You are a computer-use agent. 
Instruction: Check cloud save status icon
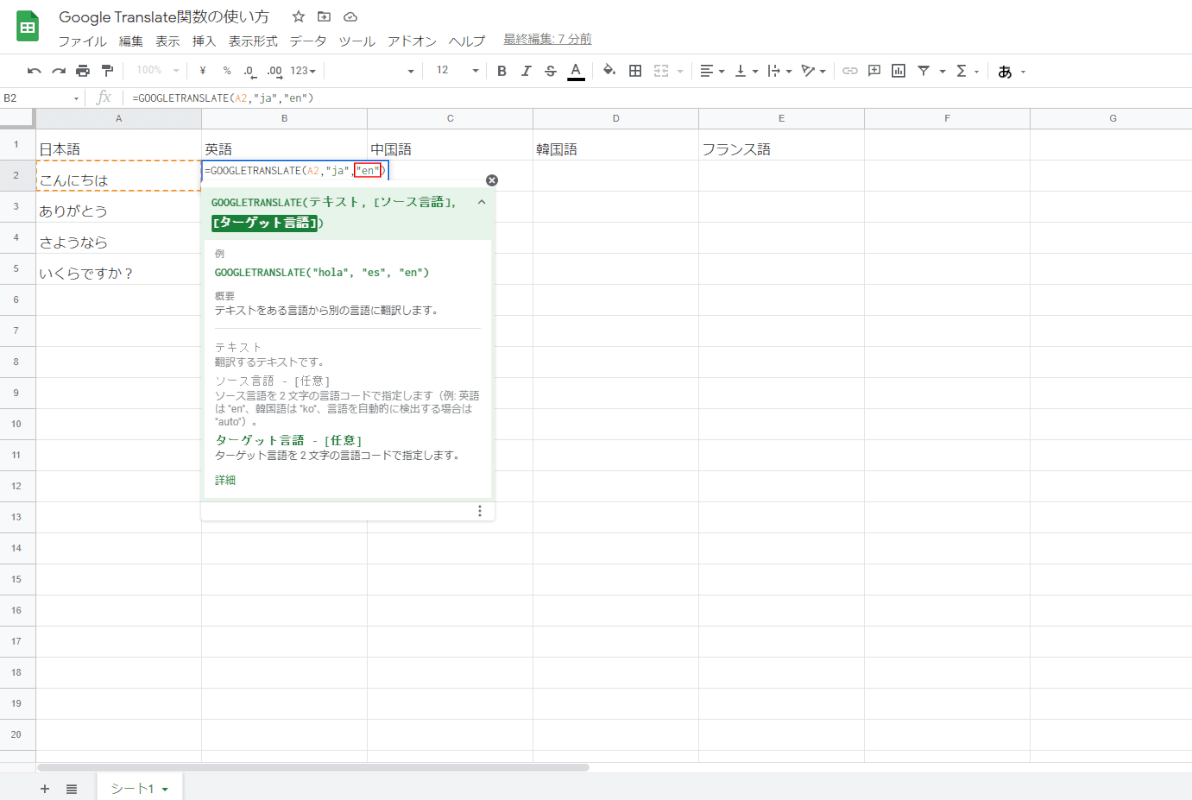350,17
